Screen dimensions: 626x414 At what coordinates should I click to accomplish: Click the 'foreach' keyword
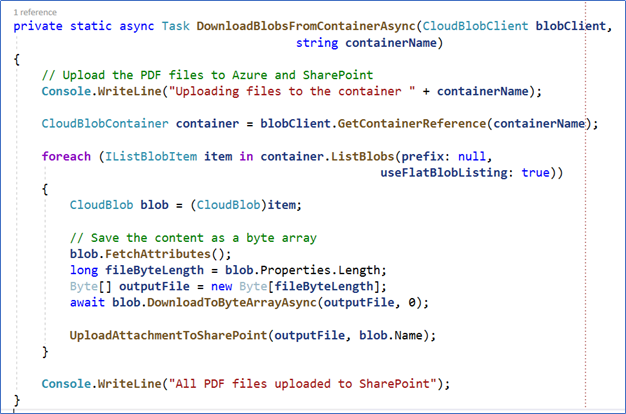click(66, 156)
